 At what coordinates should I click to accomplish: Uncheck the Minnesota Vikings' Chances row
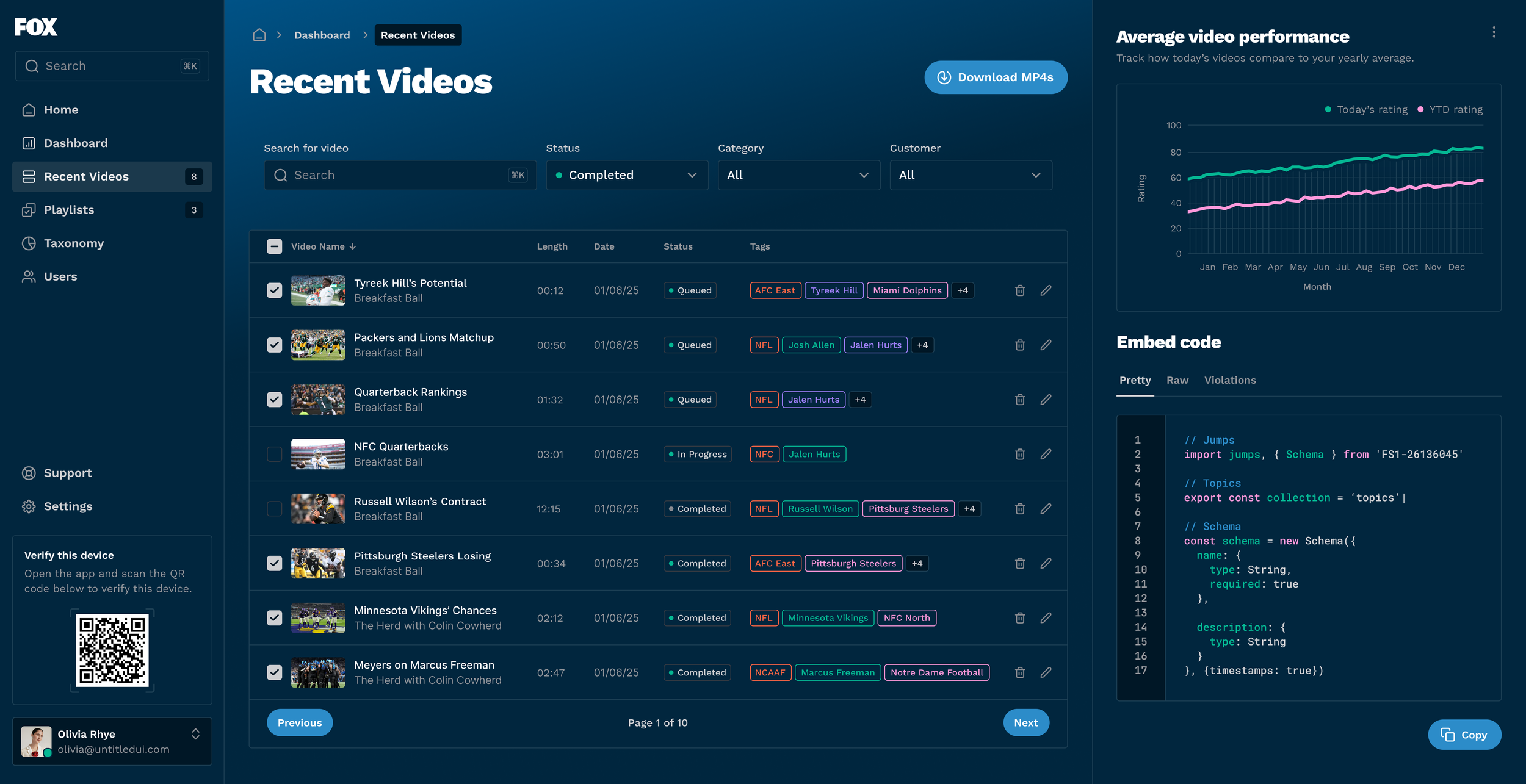point(275,618)
